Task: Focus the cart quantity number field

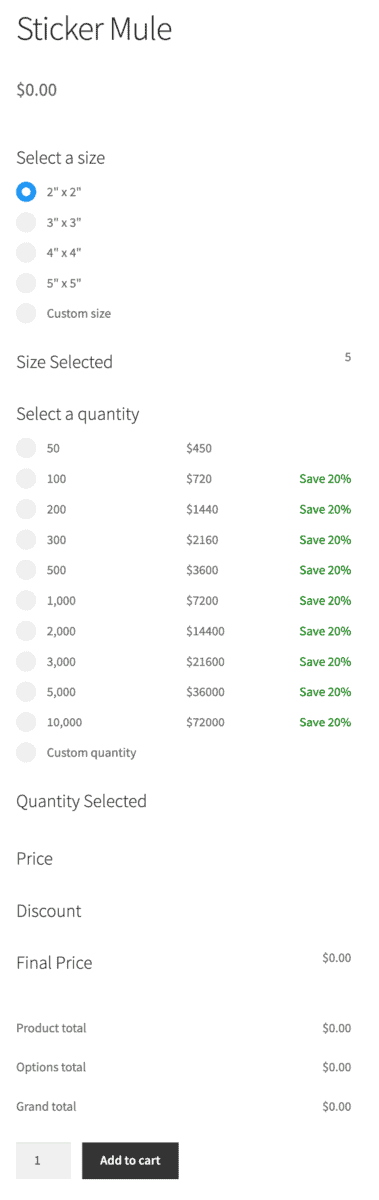Action: point(43,1160)
